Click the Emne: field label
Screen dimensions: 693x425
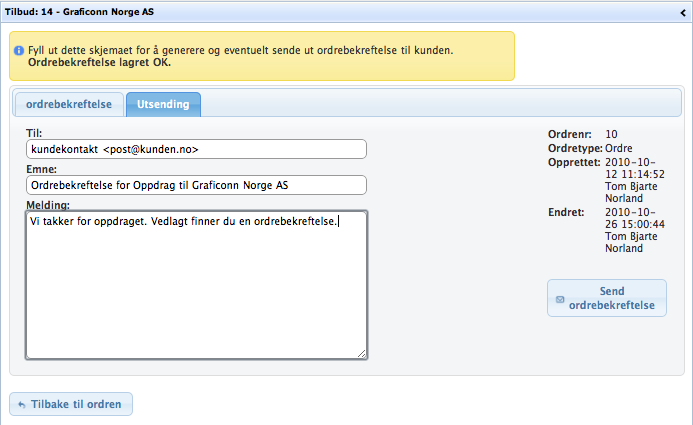pos(43,170)
